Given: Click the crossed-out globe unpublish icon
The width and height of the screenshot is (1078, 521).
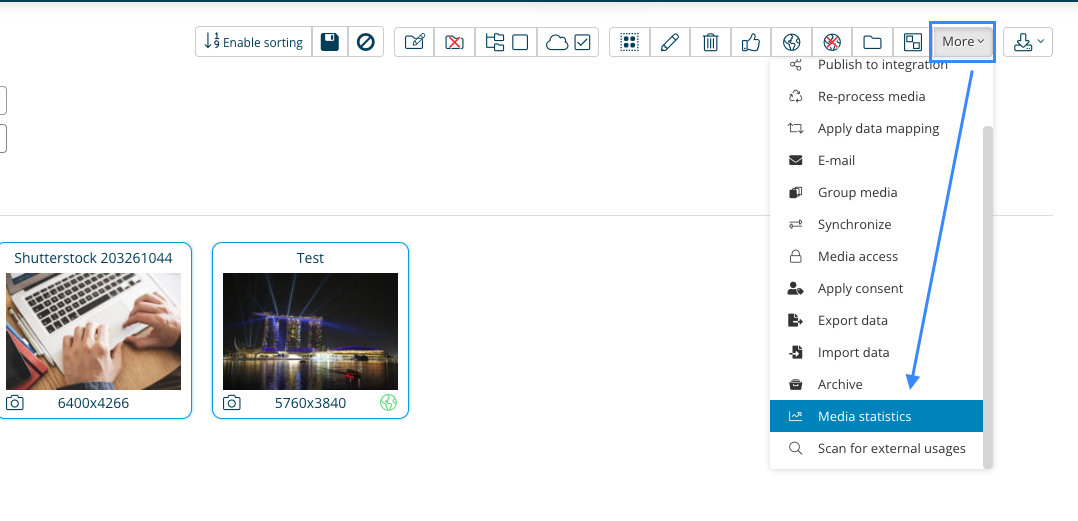Looking at the screenshot, I should click(x=832, y=42).
